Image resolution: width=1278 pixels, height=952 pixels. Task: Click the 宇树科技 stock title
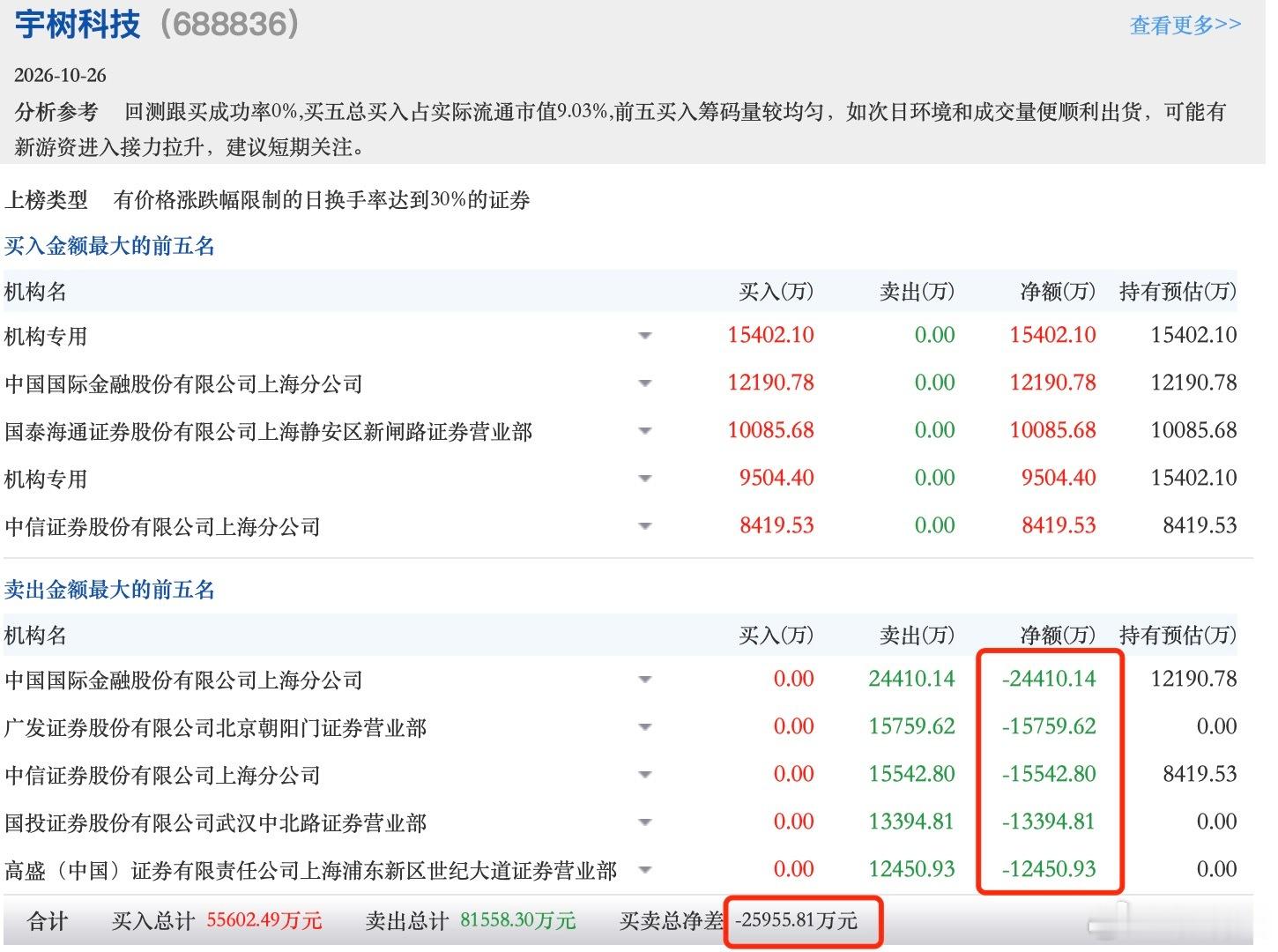(78, 24)
